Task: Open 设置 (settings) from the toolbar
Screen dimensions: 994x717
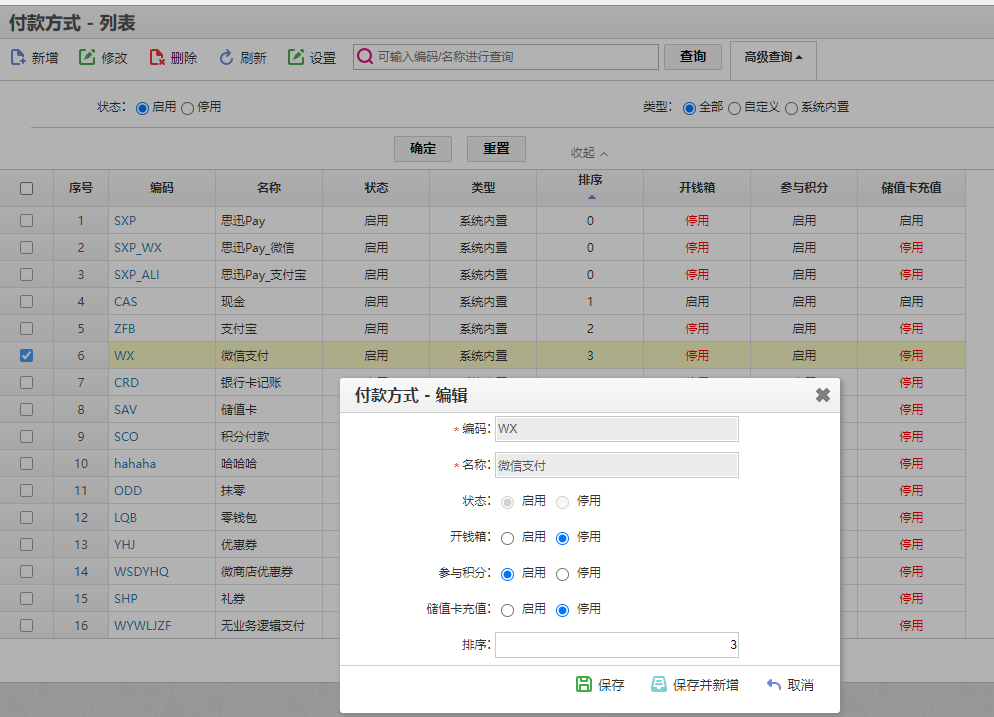Action: pyautogui.click(x=296, y=58)
